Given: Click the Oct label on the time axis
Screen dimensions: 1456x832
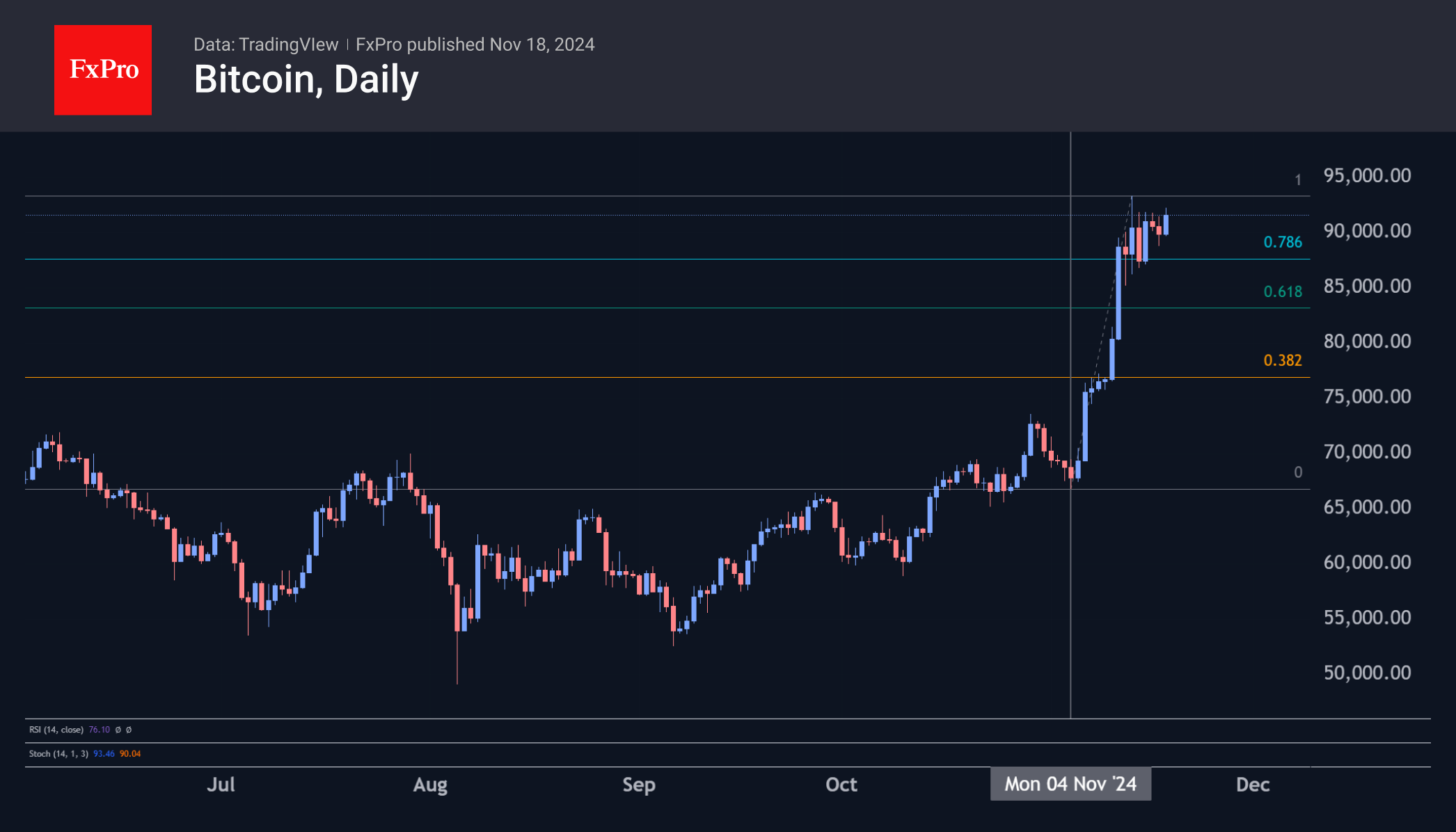Looking at the screenshot, I should point(841,785).
